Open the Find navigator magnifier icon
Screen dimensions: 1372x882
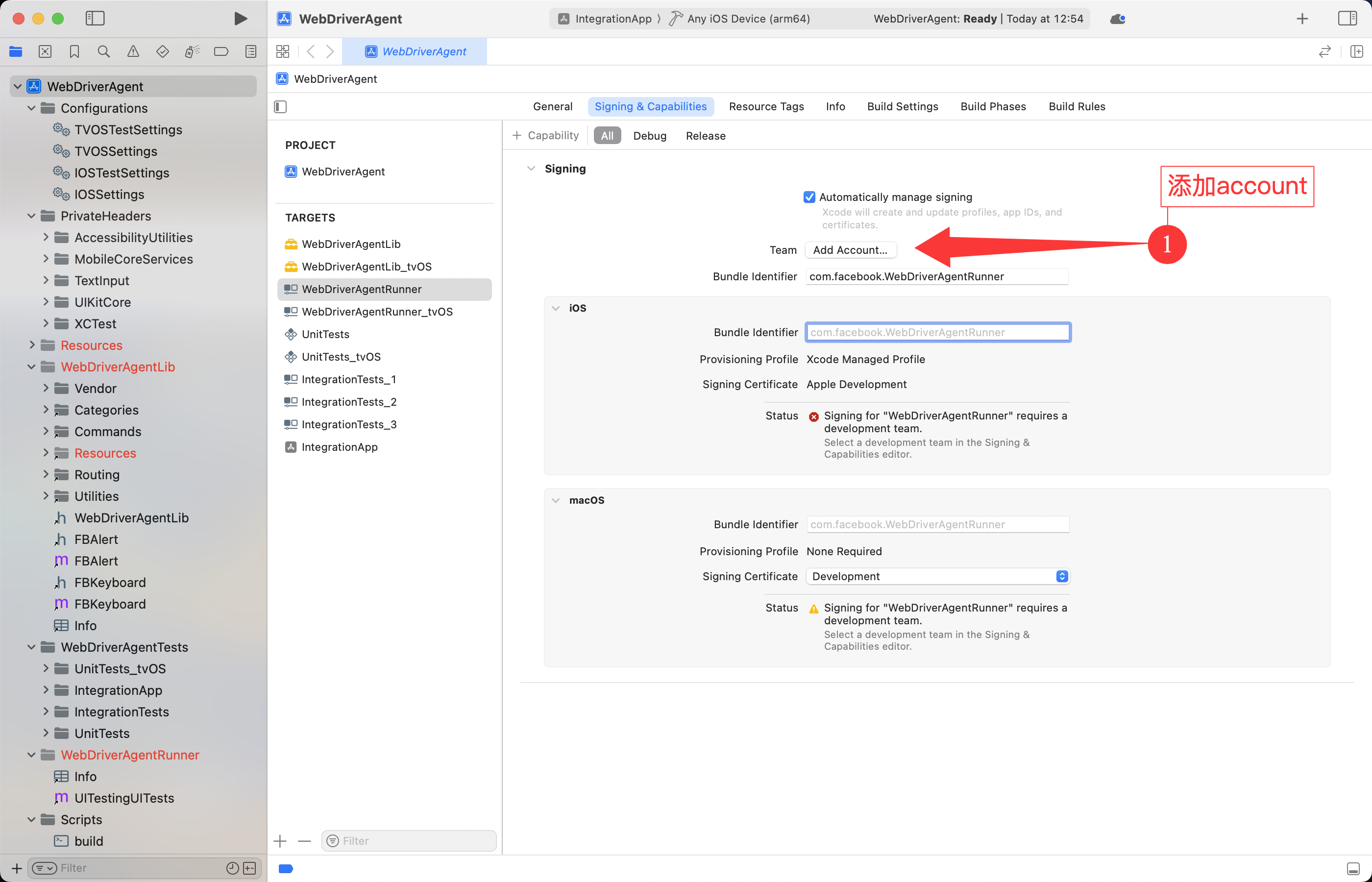pyautogui.click(x=104, y=51)
